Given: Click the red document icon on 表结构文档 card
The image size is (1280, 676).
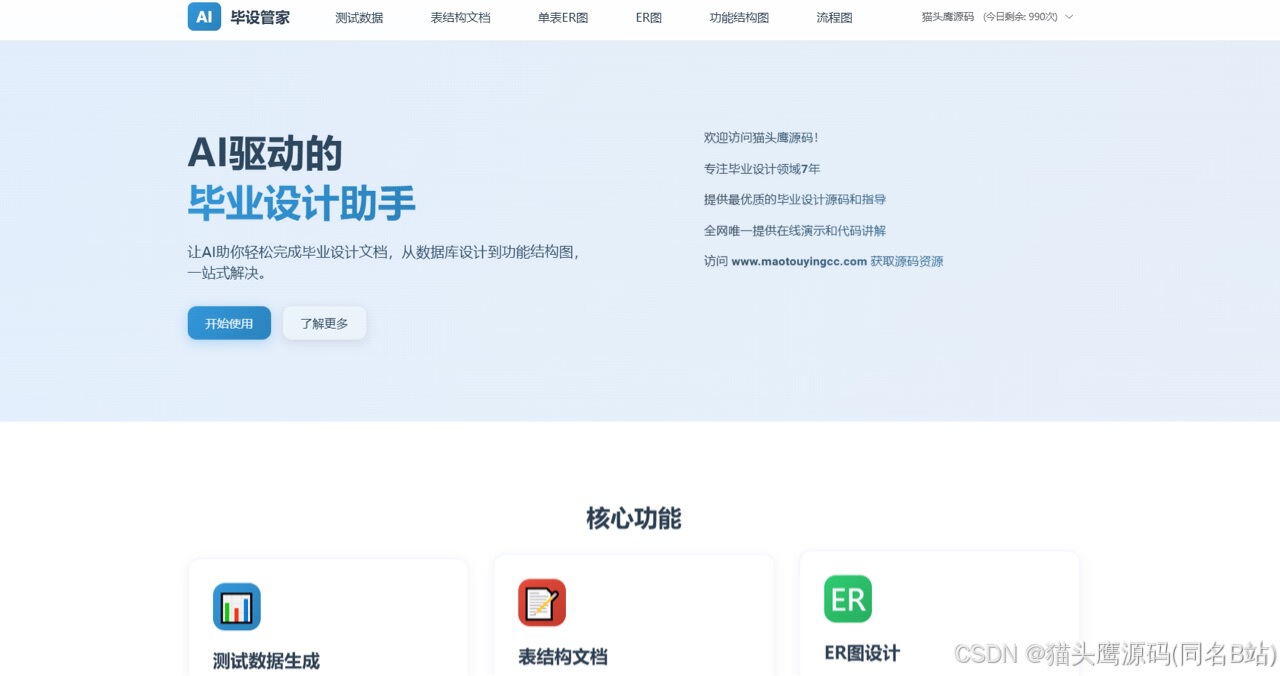Looking at the screenshot, I should [542, 603].
